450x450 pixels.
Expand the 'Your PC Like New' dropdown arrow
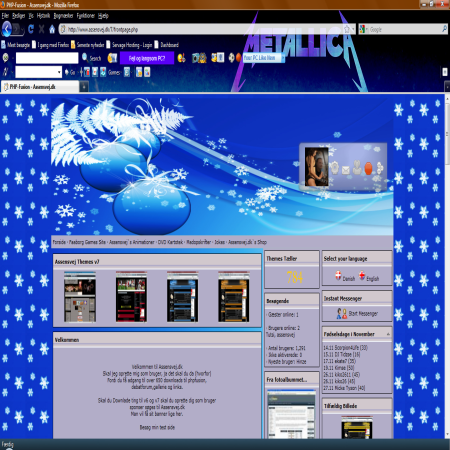pos(283,58)
